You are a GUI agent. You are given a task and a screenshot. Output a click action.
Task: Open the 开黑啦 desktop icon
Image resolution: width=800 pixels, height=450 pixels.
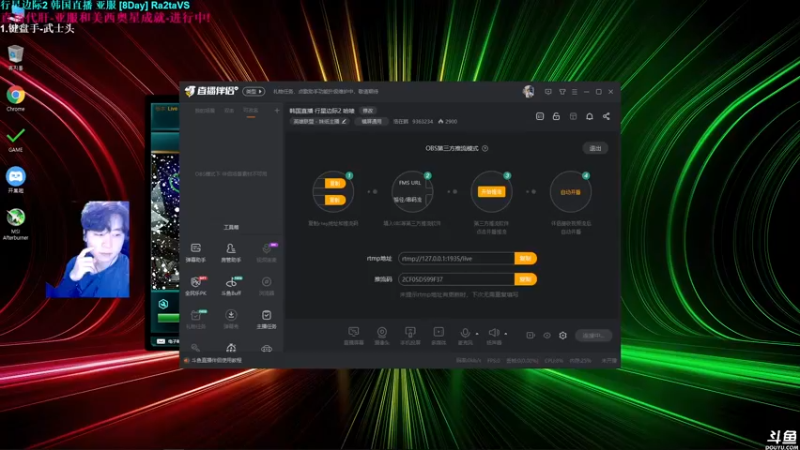pos(15,180)
